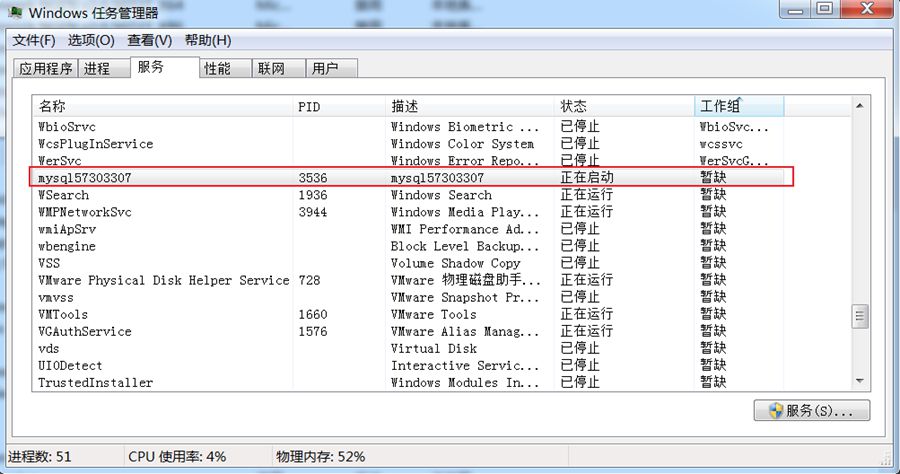Open the 查看(V) menu
The image size is (900, 474).
coord(149,40)
